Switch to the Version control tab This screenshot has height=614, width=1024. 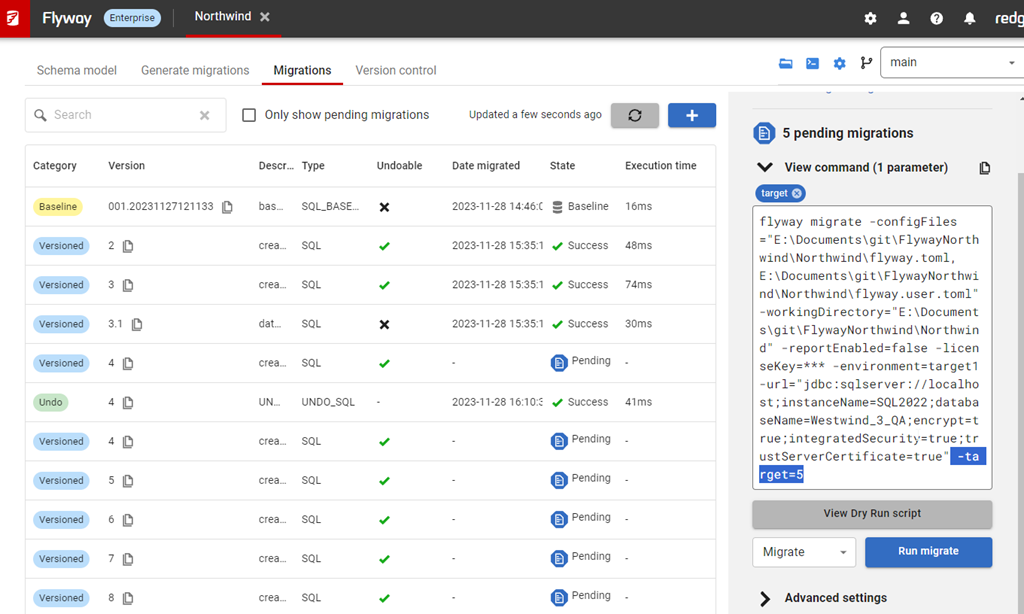[x=396, y=70]
